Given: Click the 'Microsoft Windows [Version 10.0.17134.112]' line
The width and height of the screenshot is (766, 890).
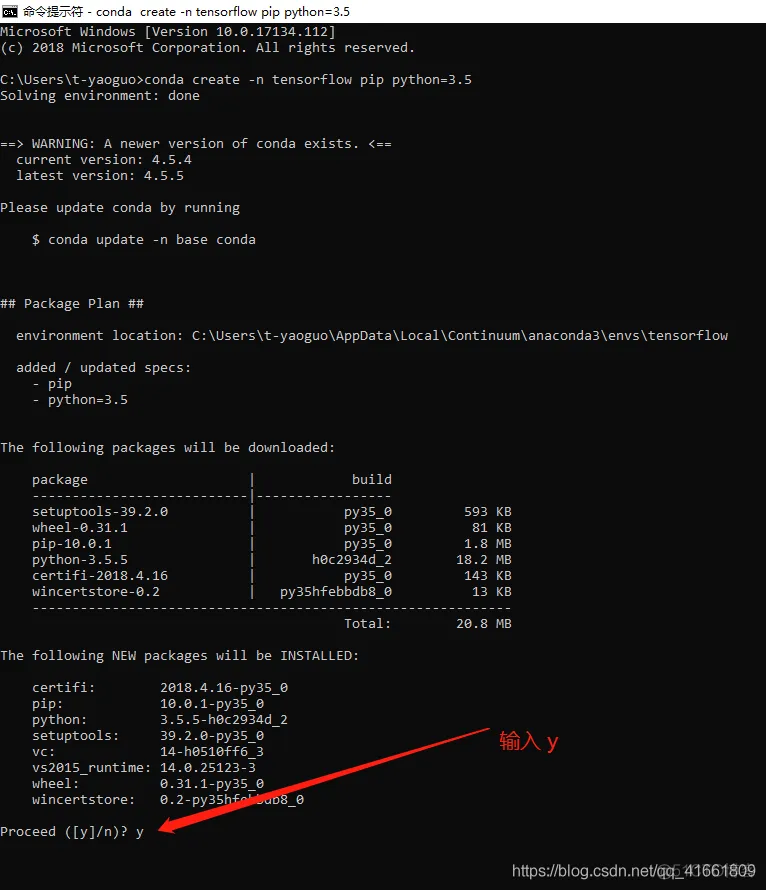Looking at the screenshot, I should point(168,32).
